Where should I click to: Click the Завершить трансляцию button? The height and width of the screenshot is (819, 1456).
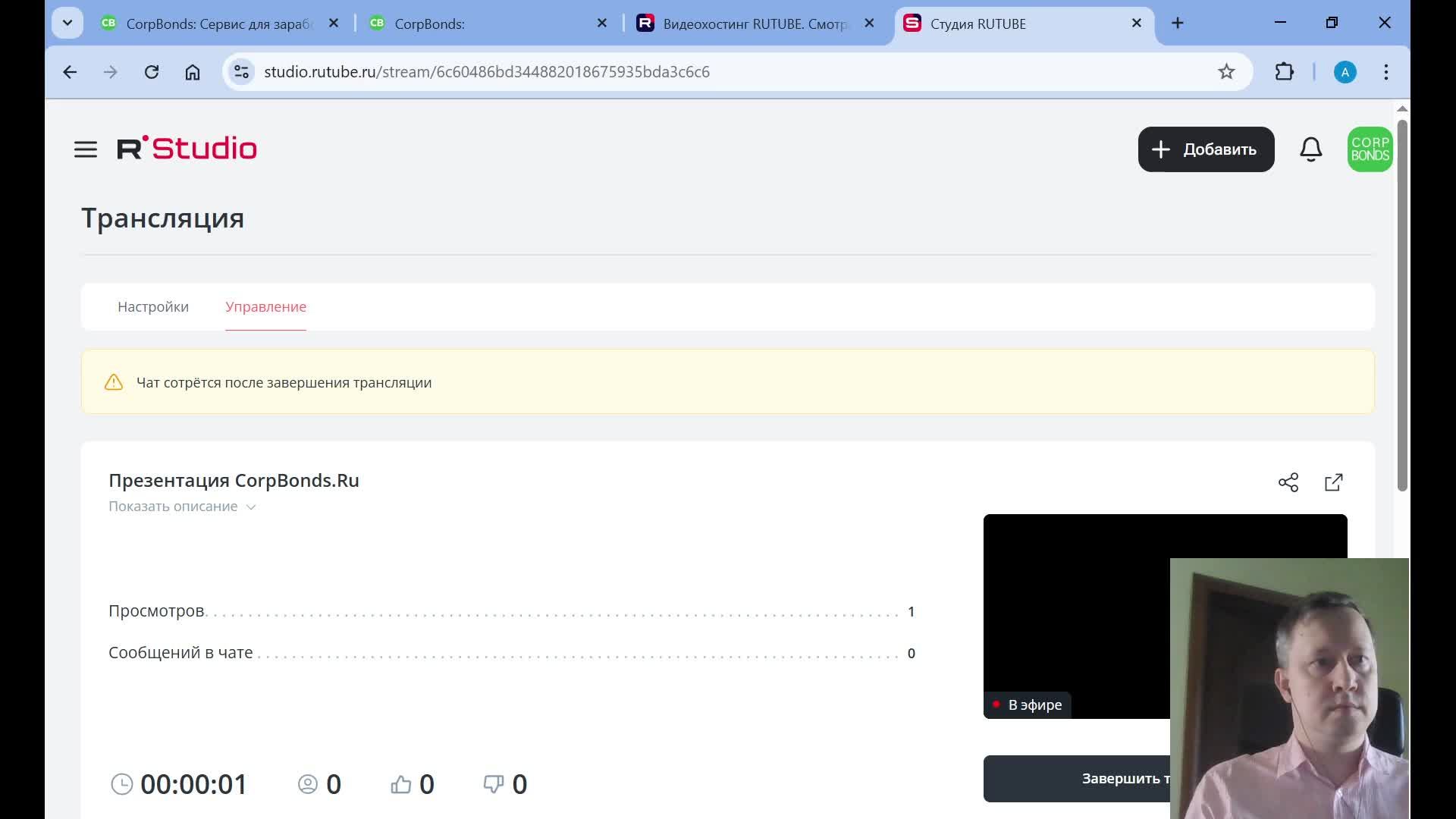click(x=1077, y=779)
